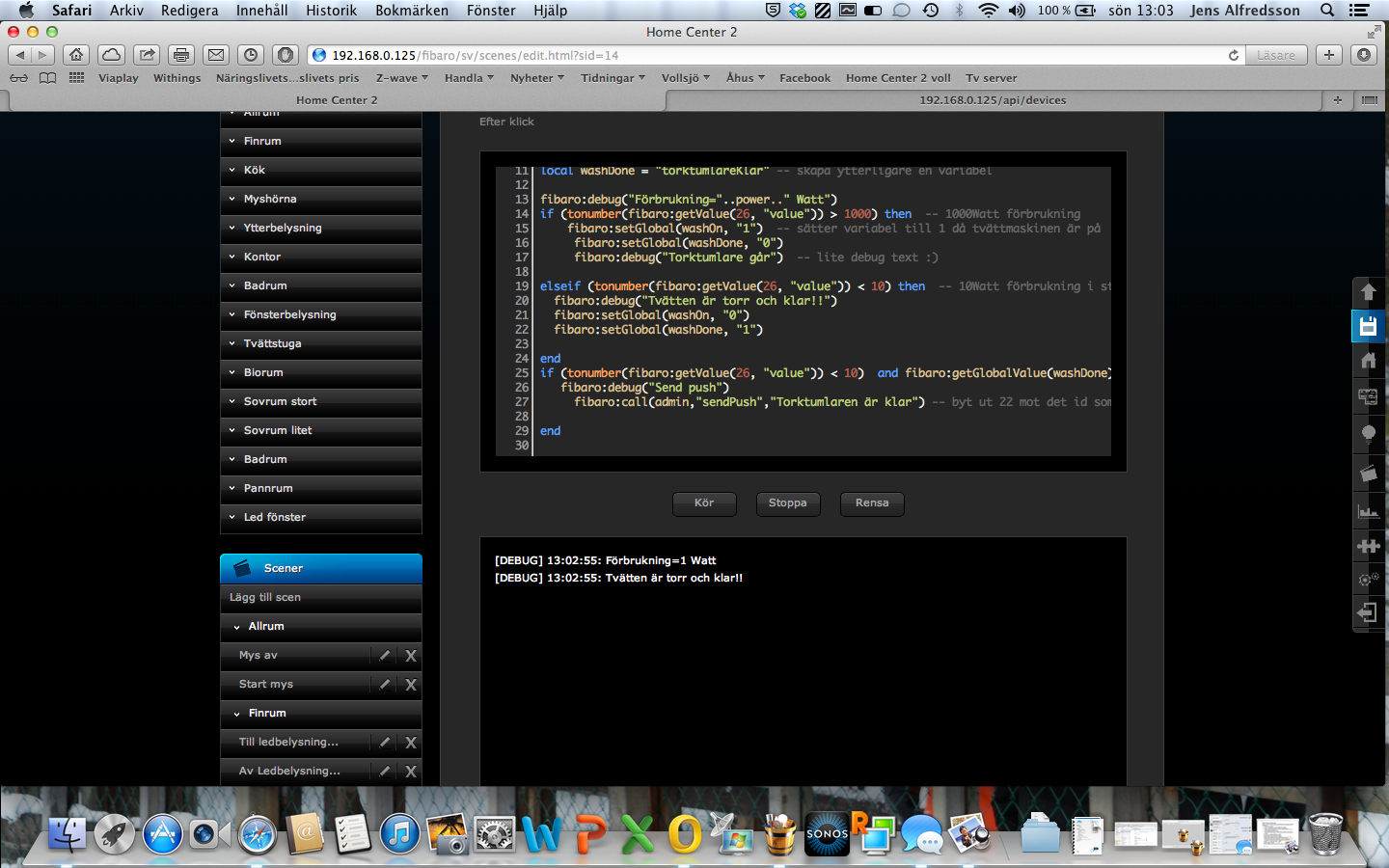Edit the 'Av Ledbelysning' scene with pencil icon

point(385,772)
